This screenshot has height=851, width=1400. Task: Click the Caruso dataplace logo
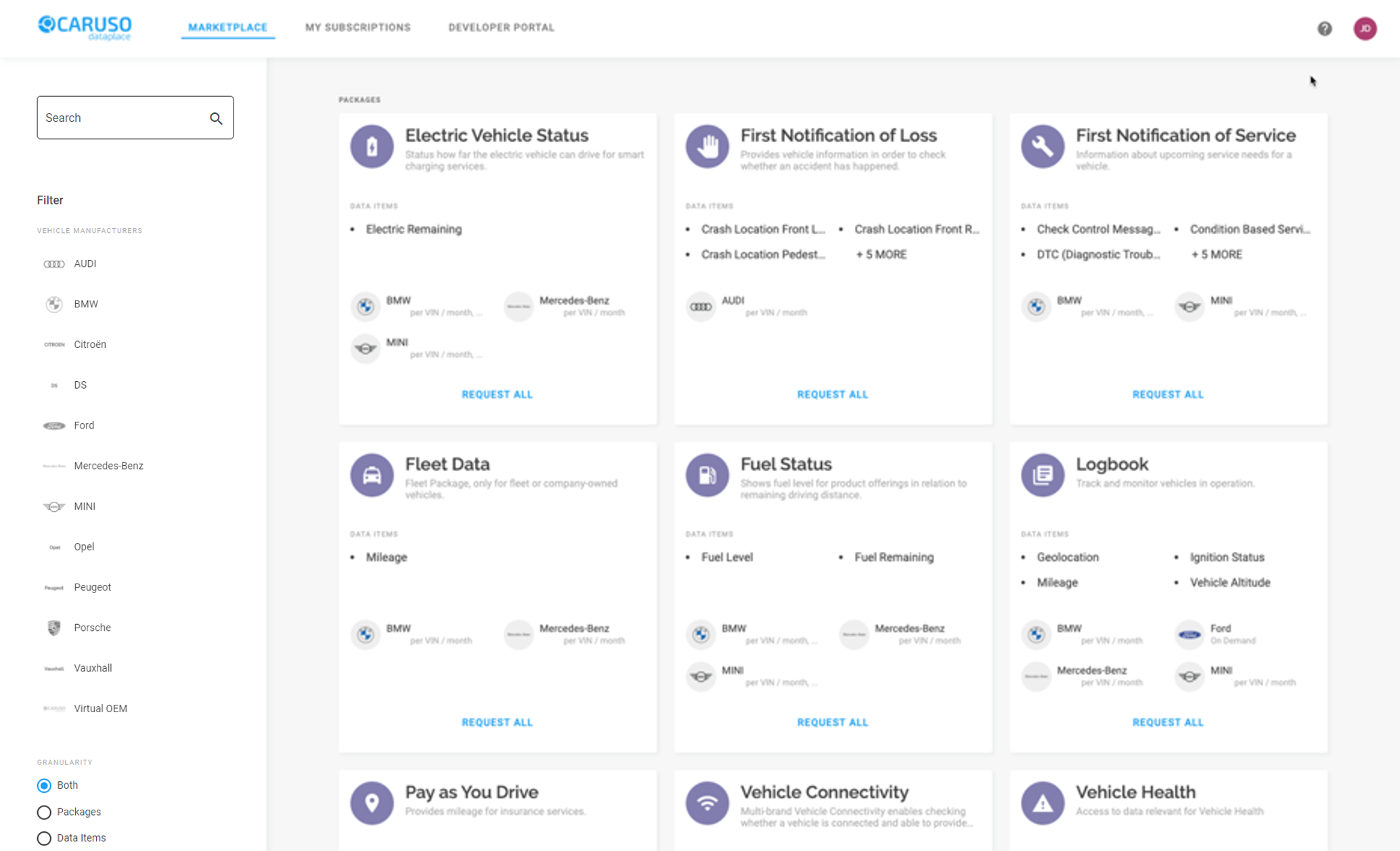[85, 27]
